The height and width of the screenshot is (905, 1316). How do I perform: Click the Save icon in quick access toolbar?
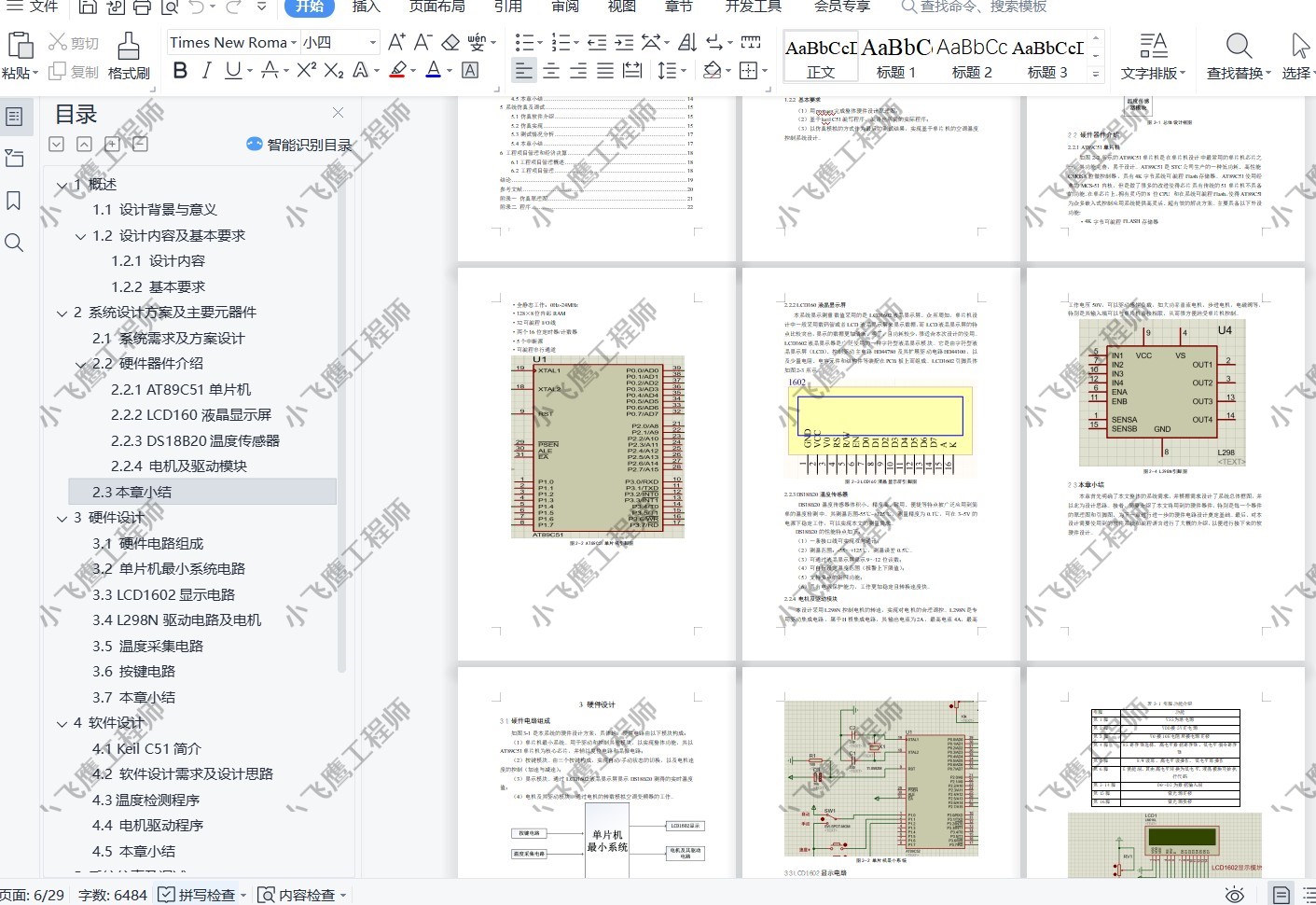tap(87, 7)
